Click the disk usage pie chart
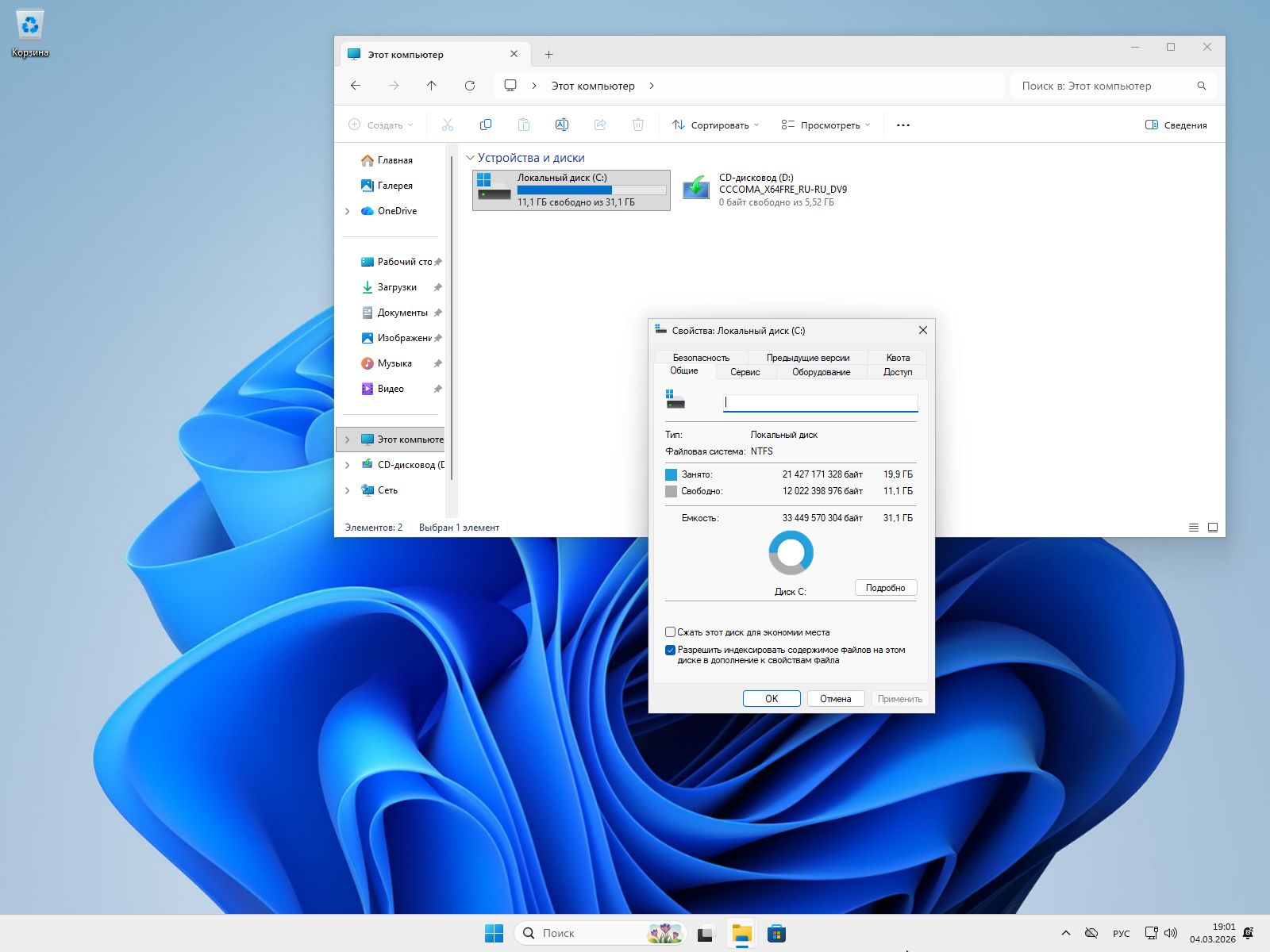The height and width of the screenshot is (952, 1270). click(790, 551)
